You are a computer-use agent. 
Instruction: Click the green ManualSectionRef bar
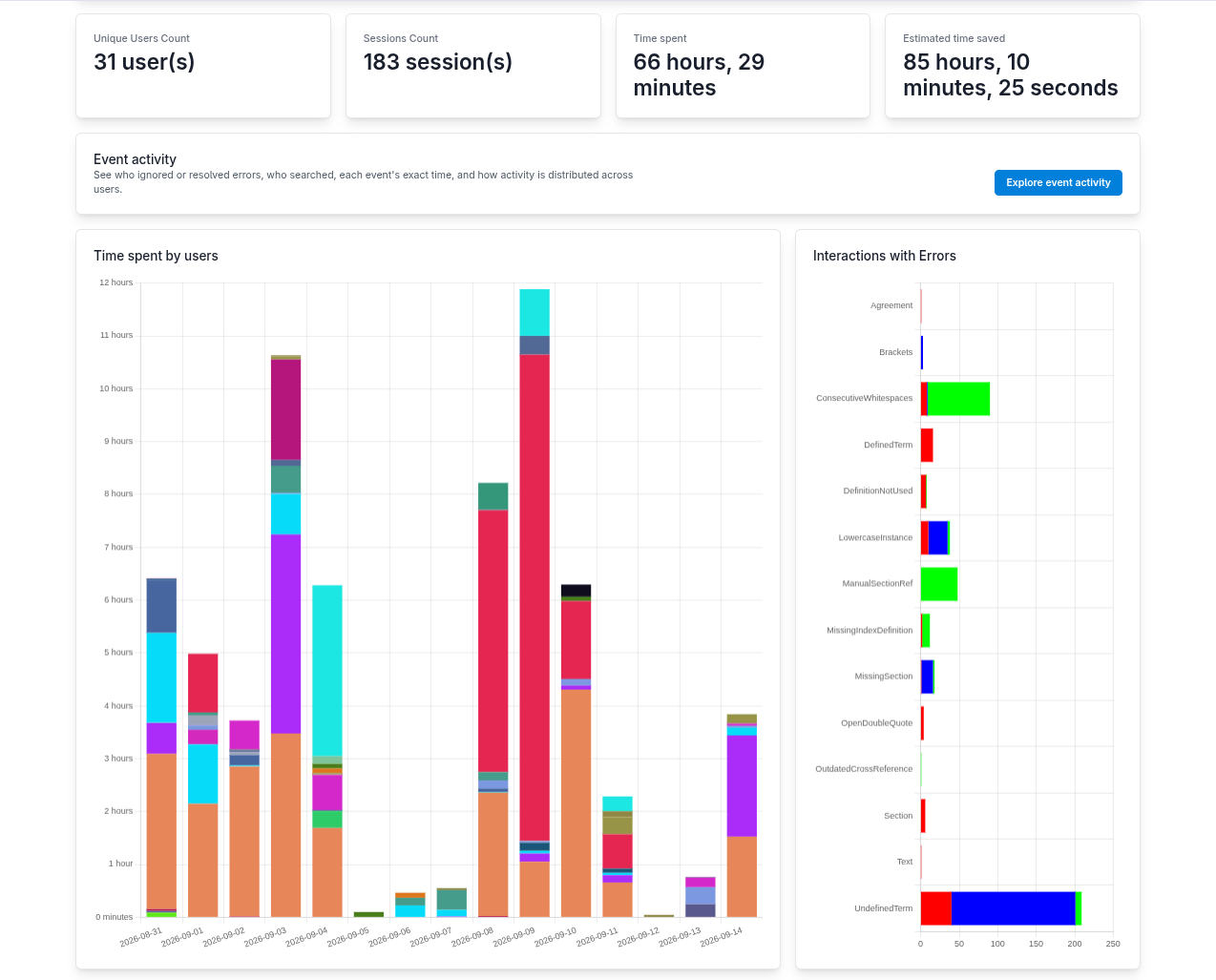[939, 584]
